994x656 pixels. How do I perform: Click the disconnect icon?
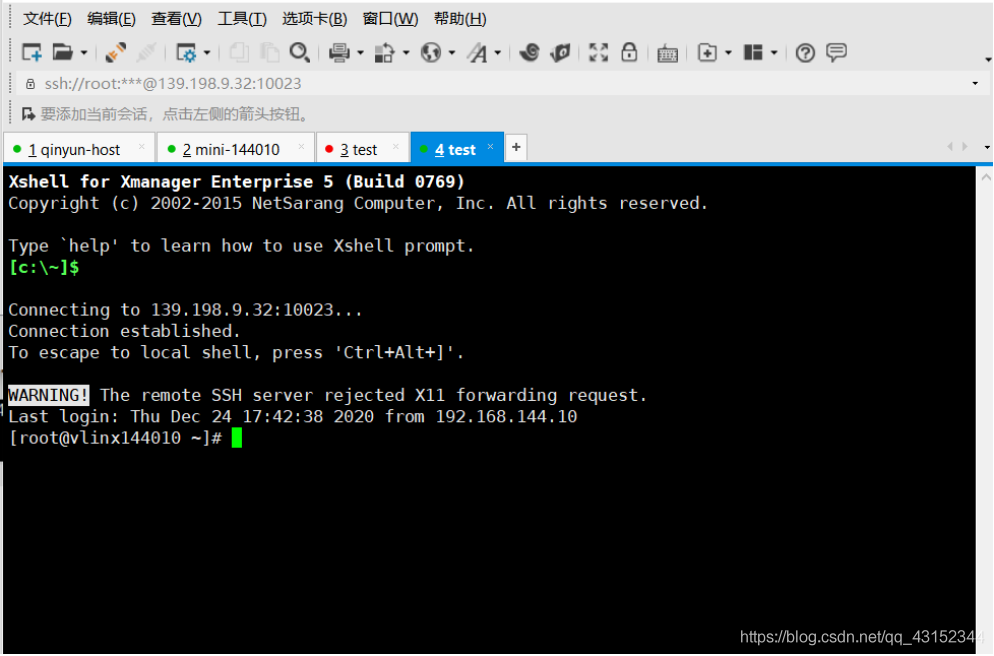click(146, 52)
